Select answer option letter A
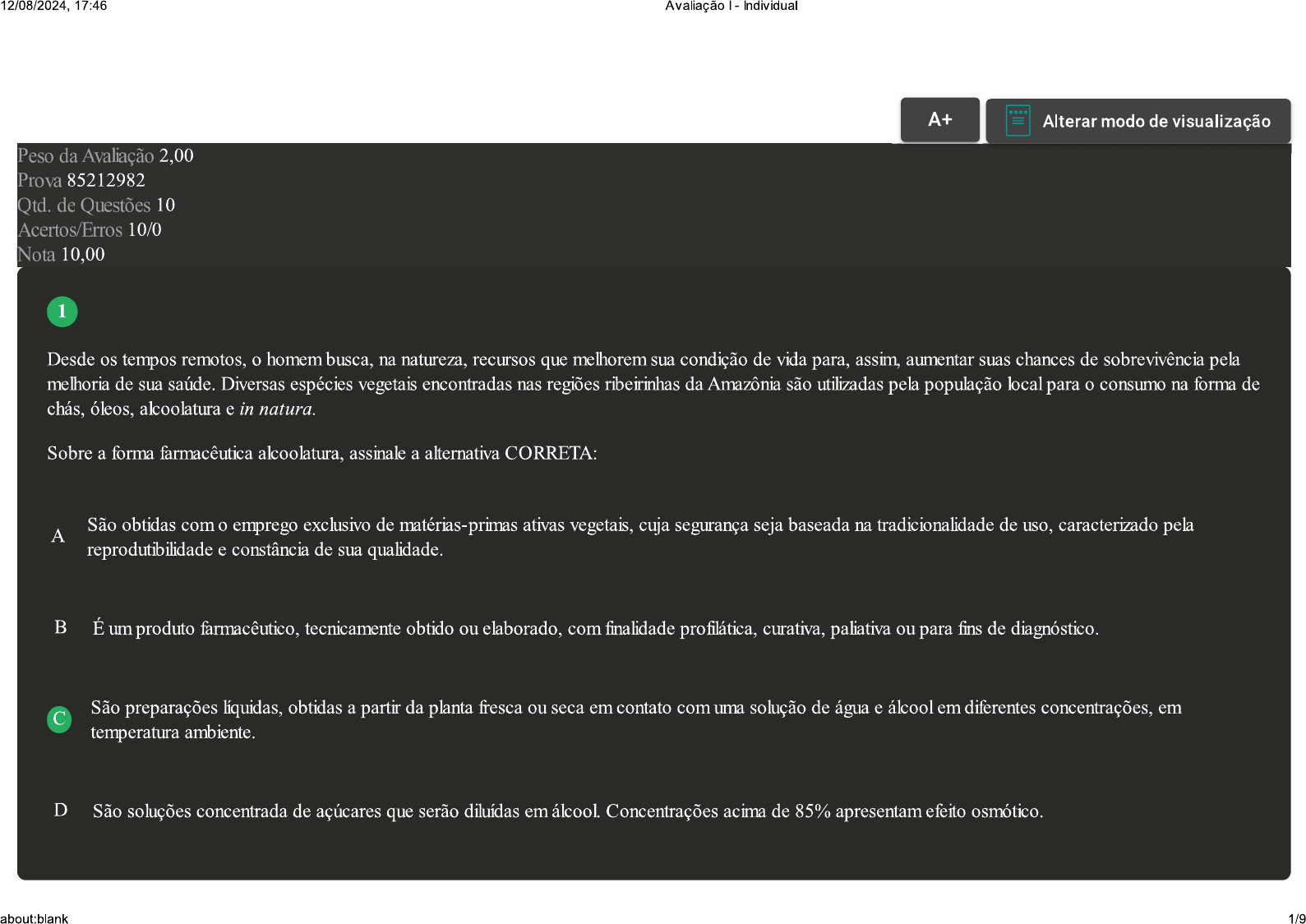Viewport: 1306px width, 924px height. click(58, 537)
